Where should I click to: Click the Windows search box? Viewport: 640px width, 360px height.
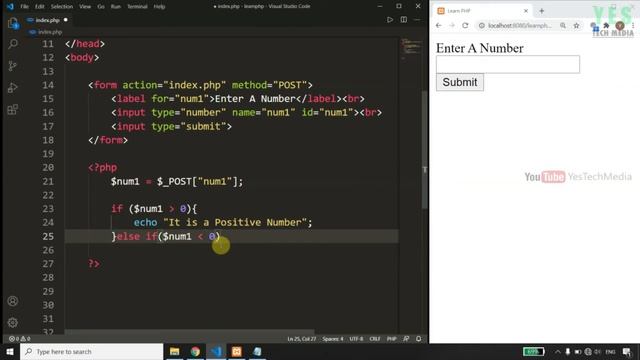pyautogui.click(x=91, y=351)
